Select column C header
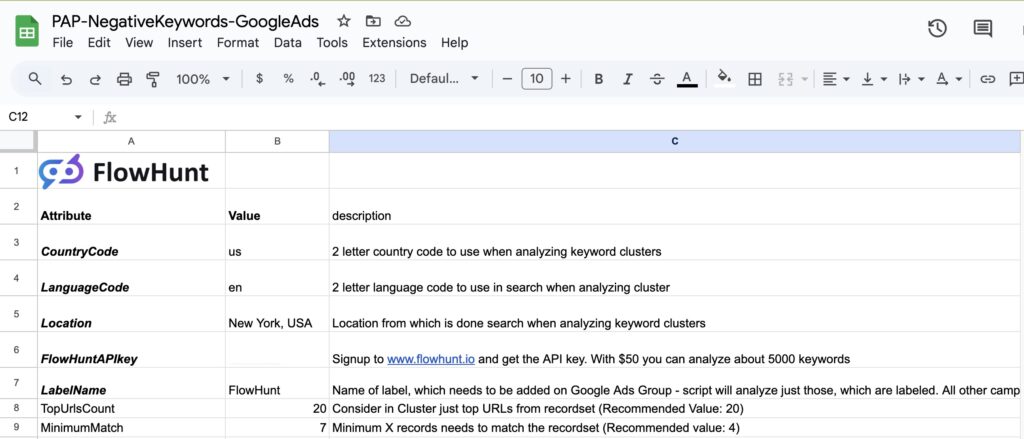 pyautogui.click(x=676, y=141)
